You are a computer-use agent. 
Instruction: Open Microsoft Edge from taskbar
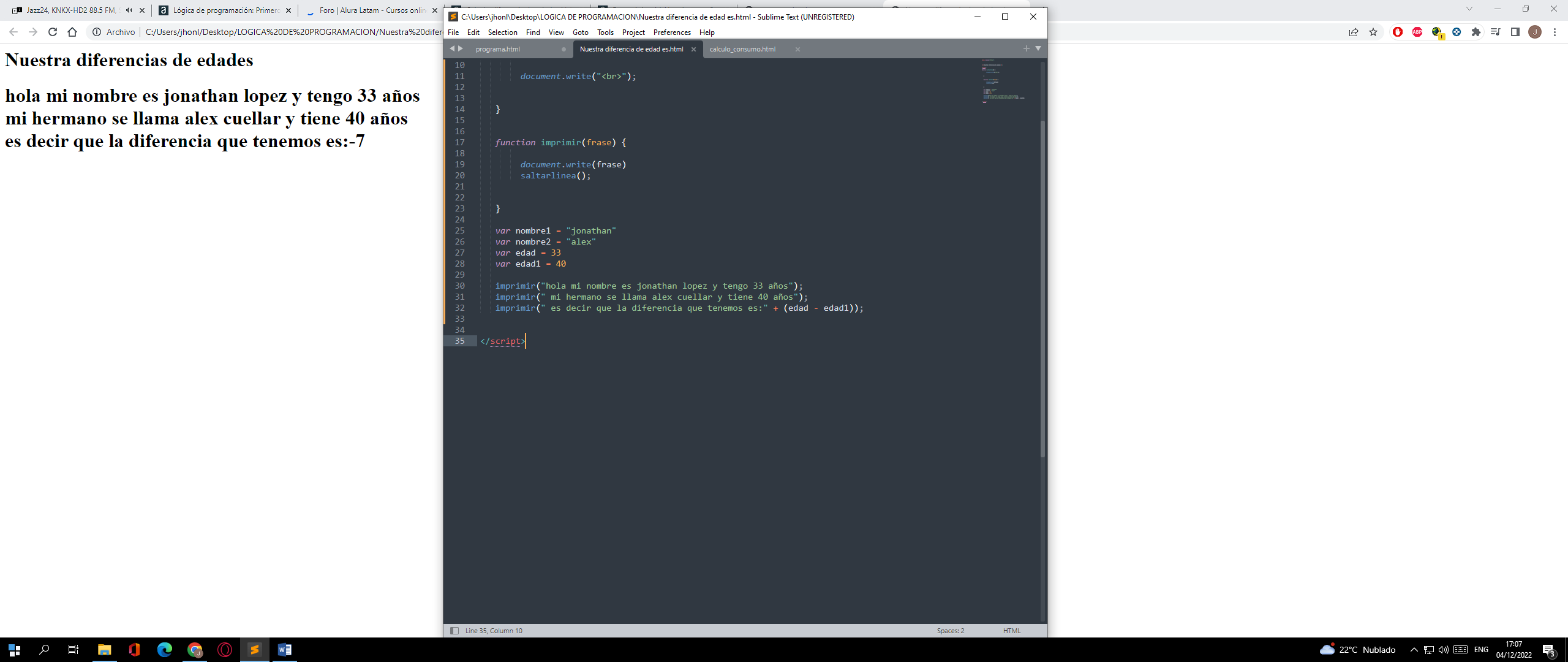click(x=164, y=650)
